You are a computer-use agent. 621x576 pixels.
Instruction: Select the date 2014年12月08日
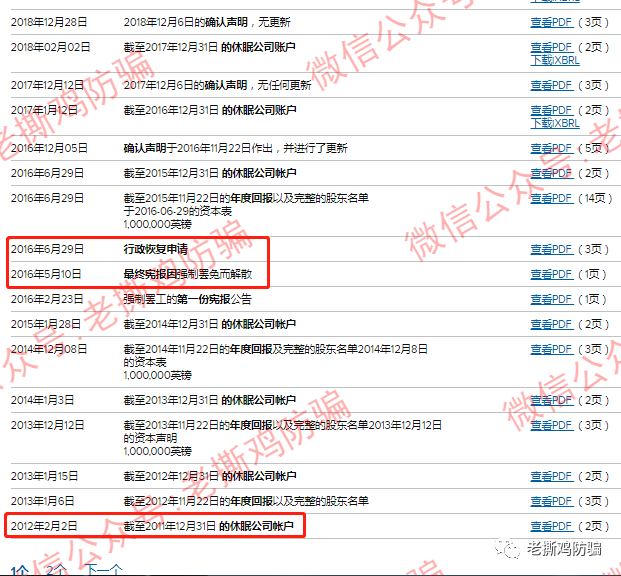49,349
